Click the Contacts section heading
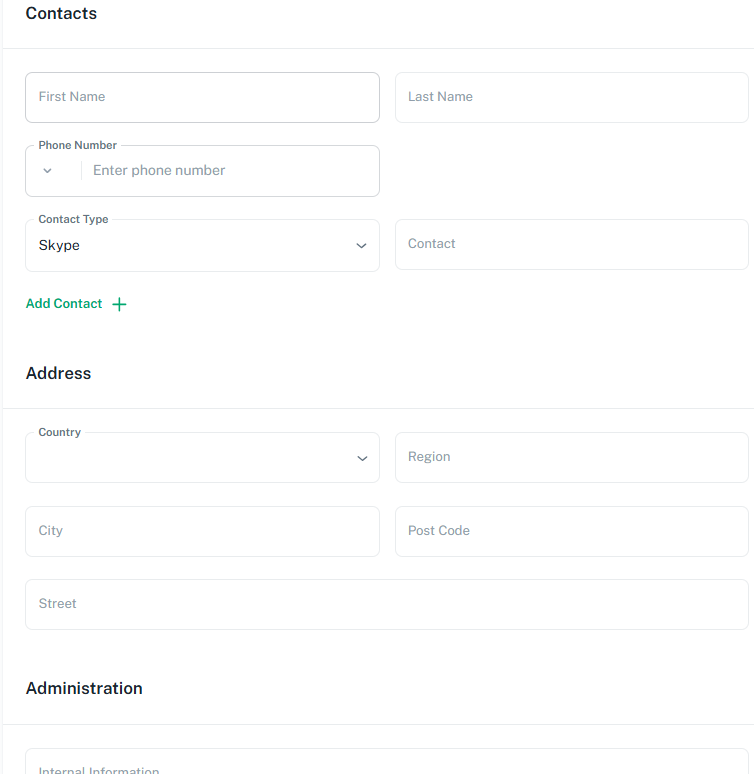The height and width of the screenshot is (774, 754). coord(61,14)
